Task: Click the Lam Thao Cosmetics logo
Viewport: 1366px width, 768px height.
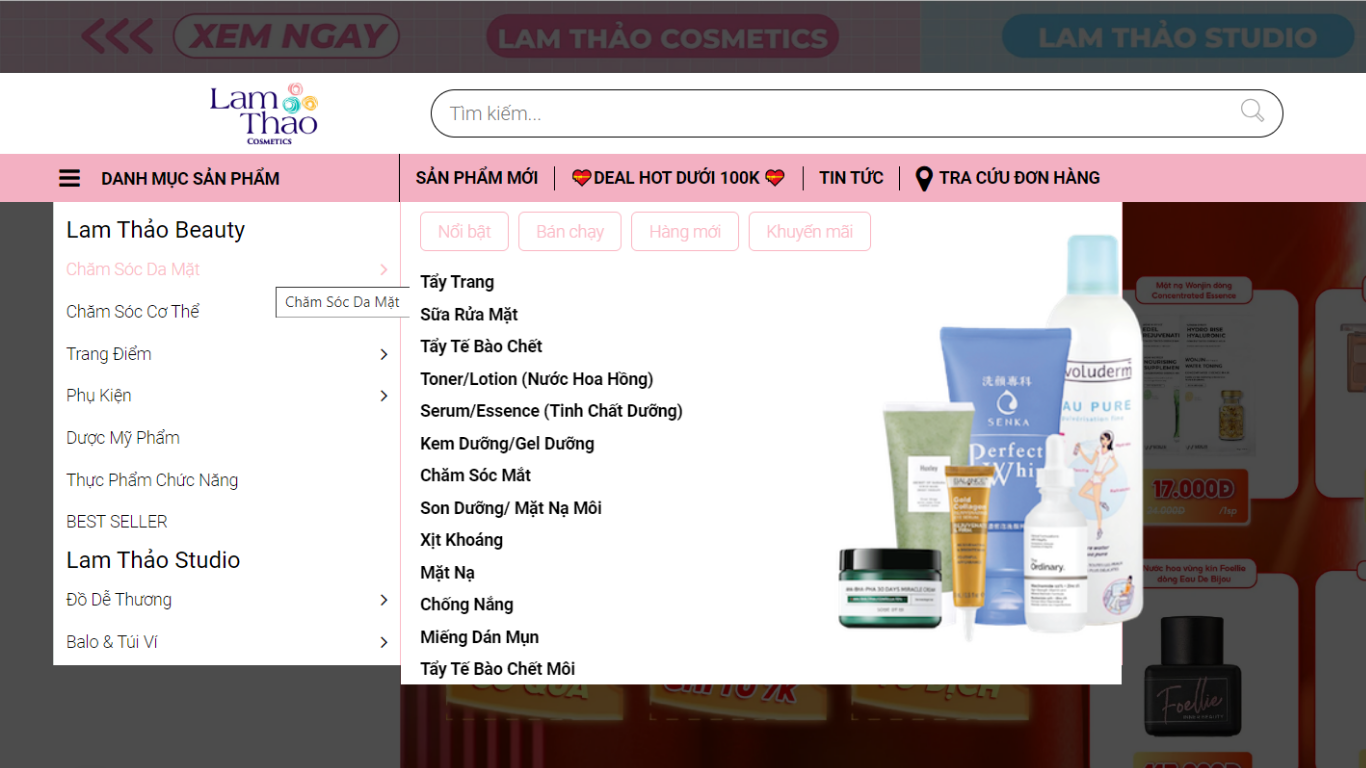Action: pyautogui.click(x=264, y=114)
